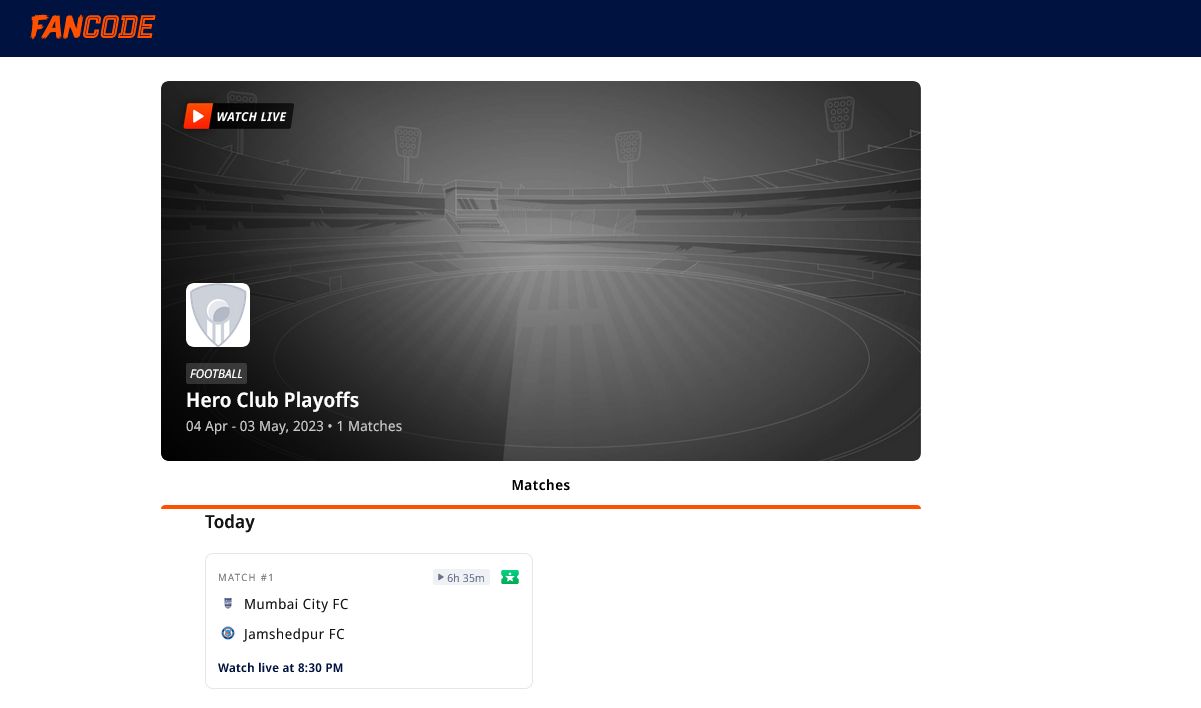
Task: Click empty space inside match card
Action: [x=440, y=640]
